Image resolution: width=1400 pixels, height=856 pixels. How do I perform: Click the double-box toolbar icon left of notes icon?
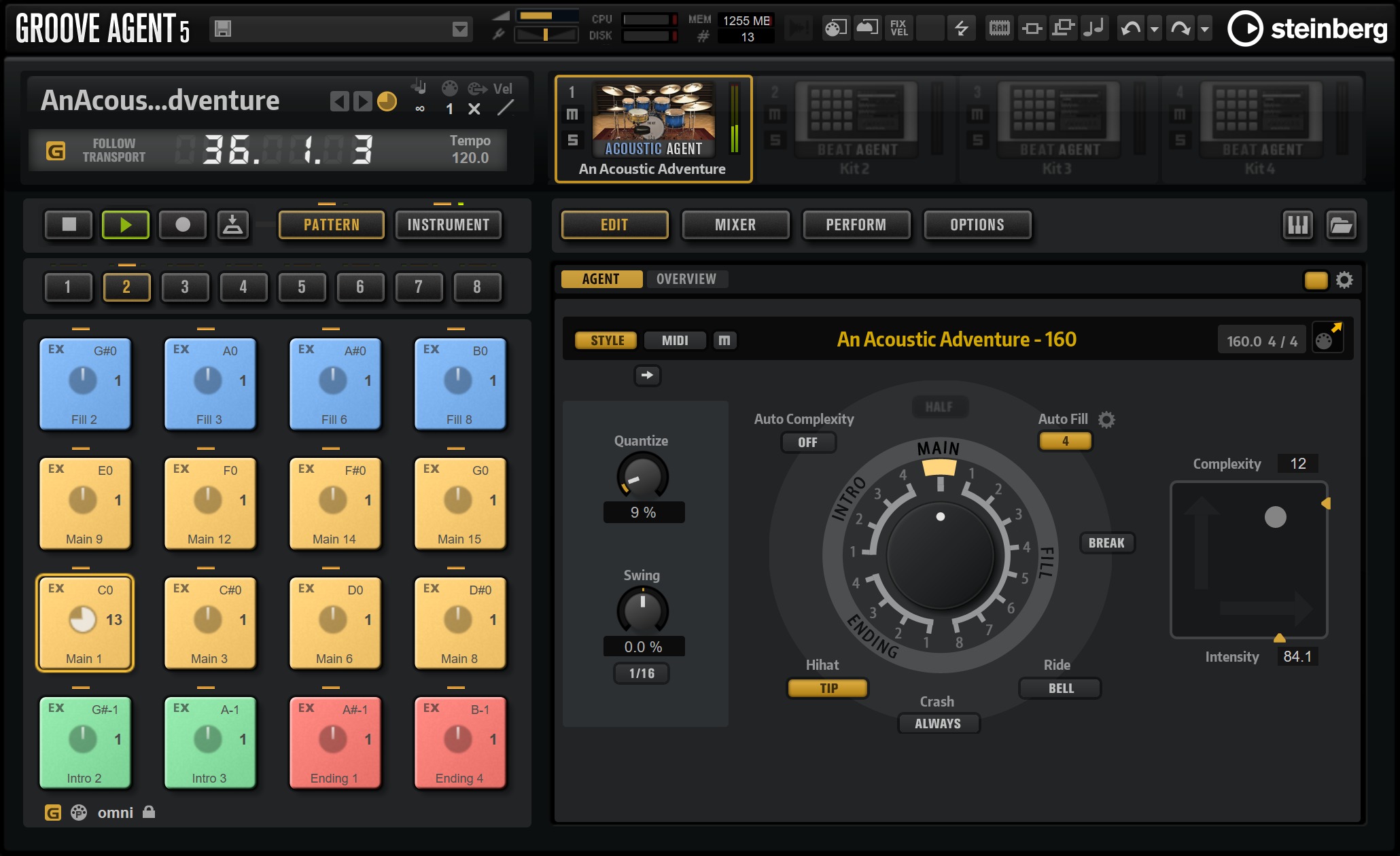[x=1064, y=29]
